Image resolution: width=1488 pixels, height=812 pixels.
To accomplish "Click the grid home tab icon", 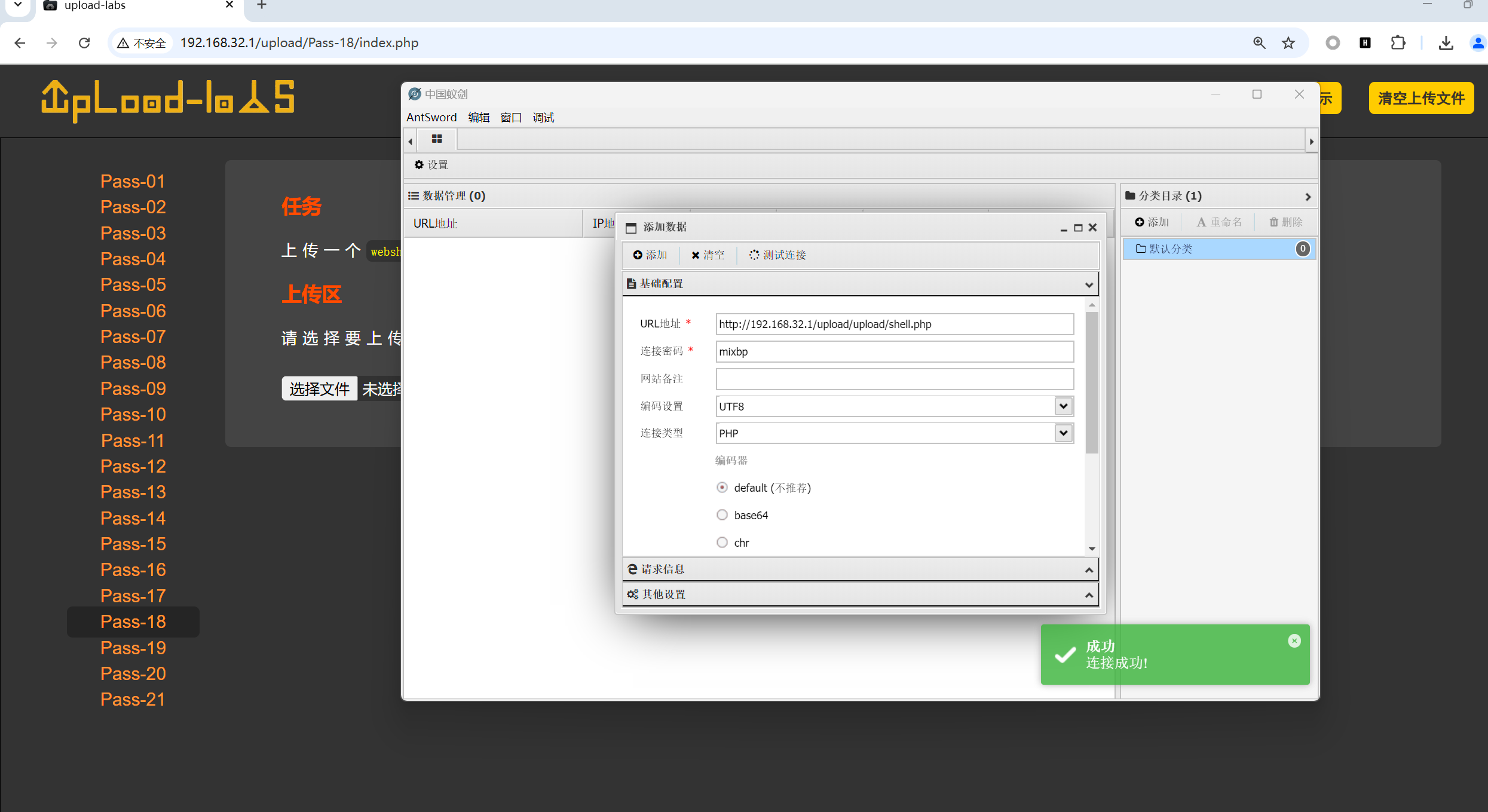I will (x=437, y=139).
